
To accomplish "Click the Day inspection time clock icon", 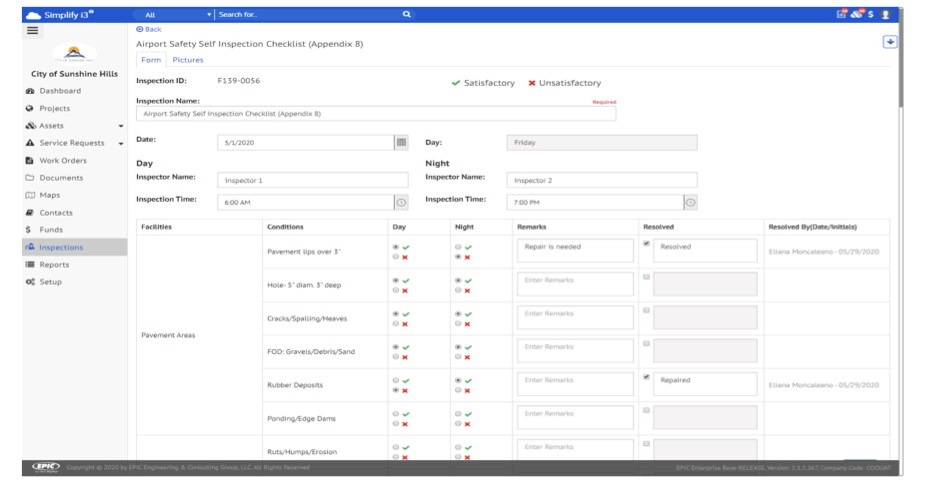I will [401, 202].
